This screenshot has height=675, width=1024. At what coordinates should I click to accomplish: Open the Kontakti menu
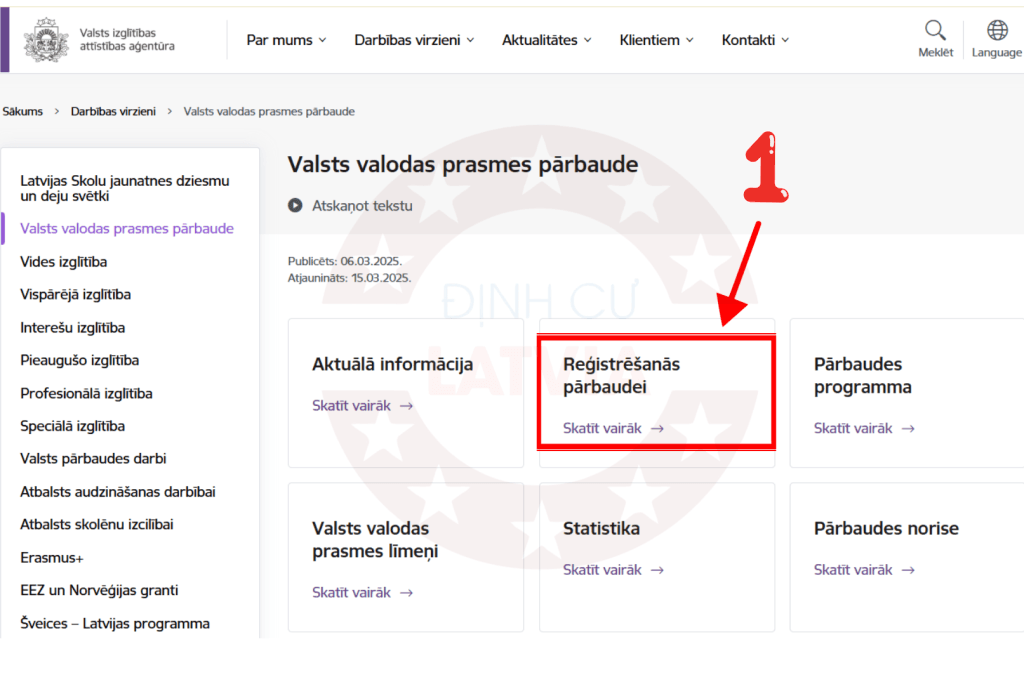click(x=755, y=40)
